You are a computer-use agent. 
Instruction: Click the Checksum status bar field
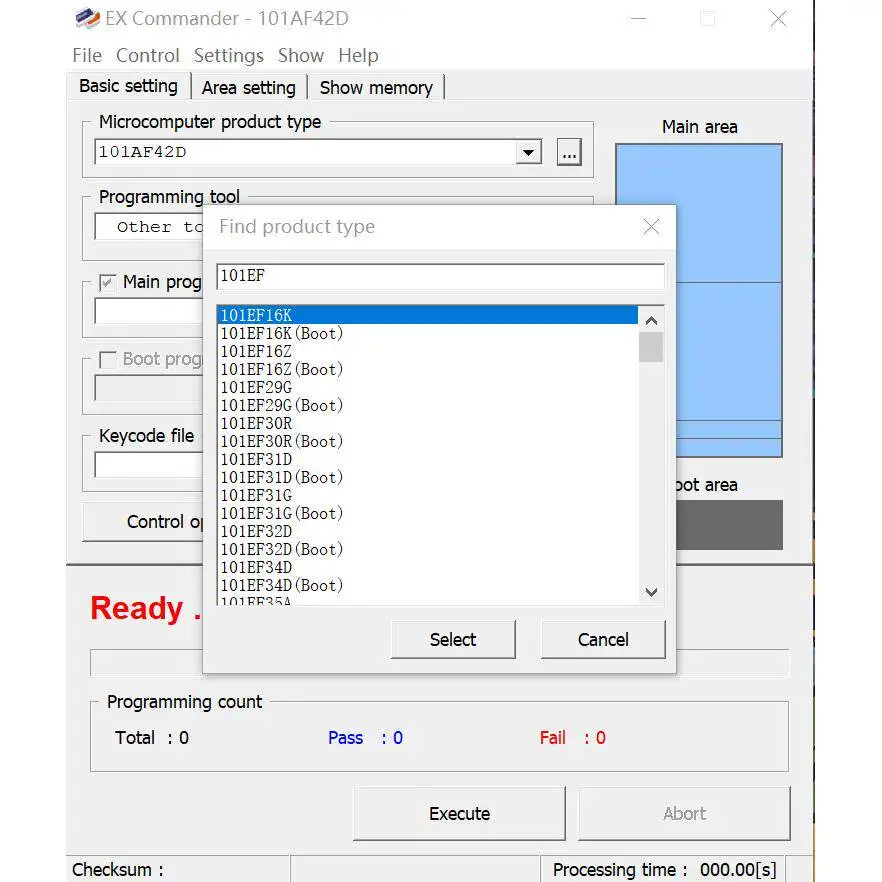(x=179, y=870)
